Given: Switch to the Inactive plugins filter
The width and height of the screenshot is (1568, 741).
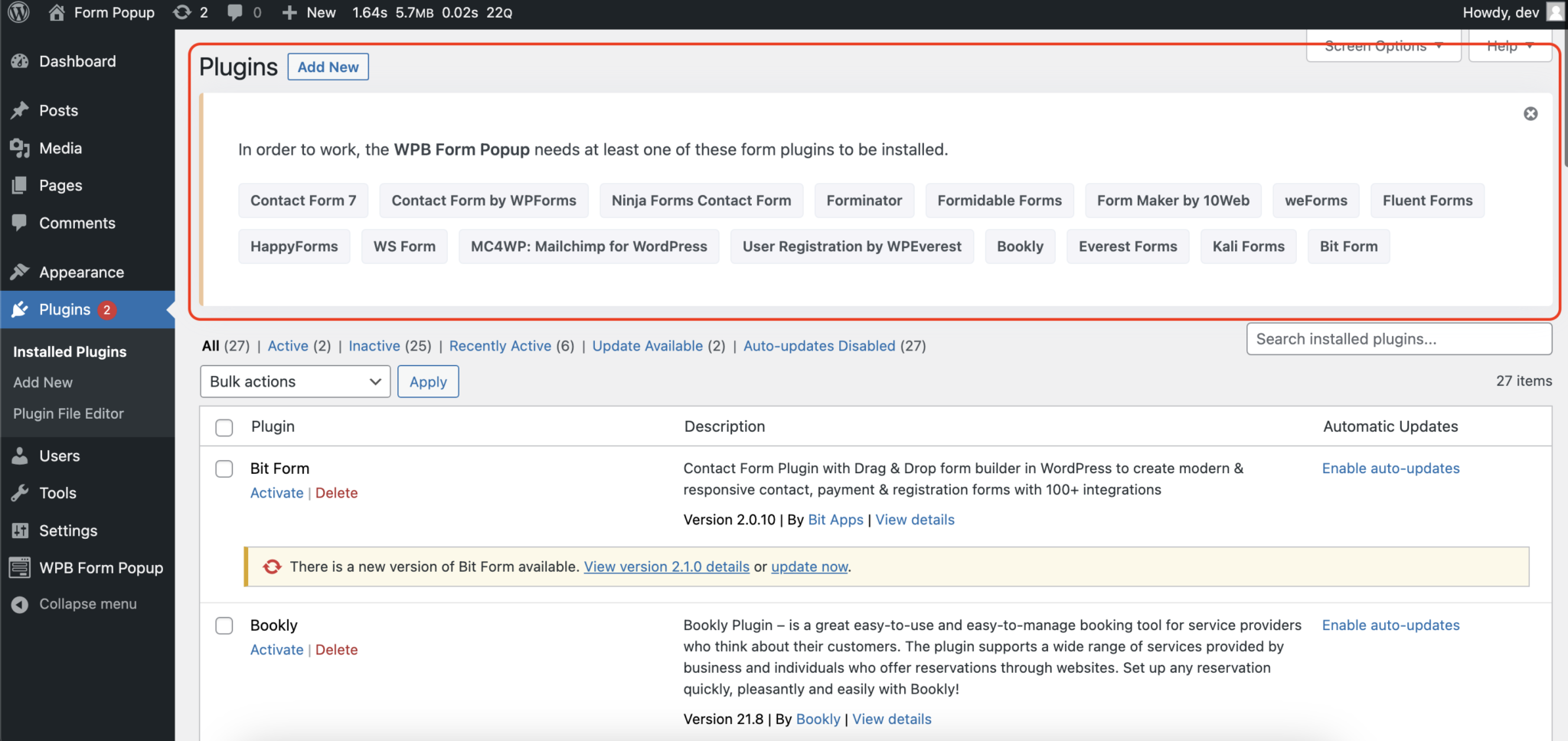Looking at the screenshot, I should point(374,345).
